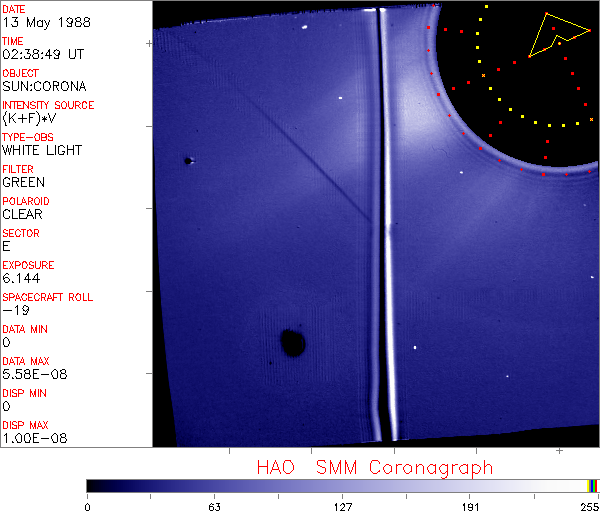Image resolution: width=600 pixels, height=512 pixels.
Task: Select the GREEN filter value
Action: [x=24, y=183]
